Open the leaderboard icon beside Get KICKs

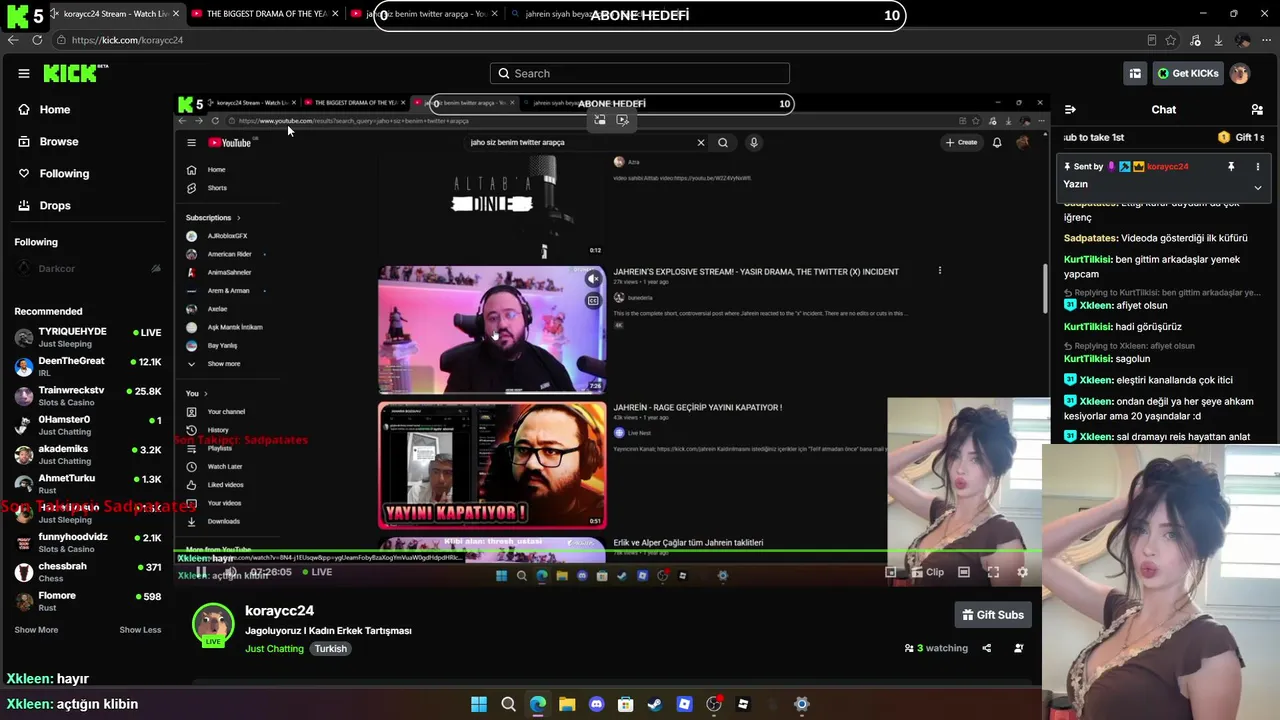1135,73
